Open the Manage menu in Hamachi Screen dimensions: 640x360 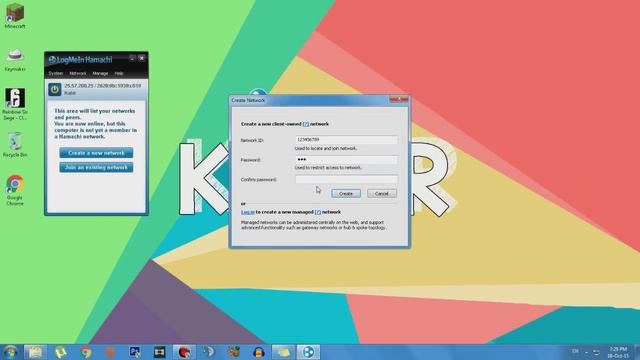[x=100, y=73]
